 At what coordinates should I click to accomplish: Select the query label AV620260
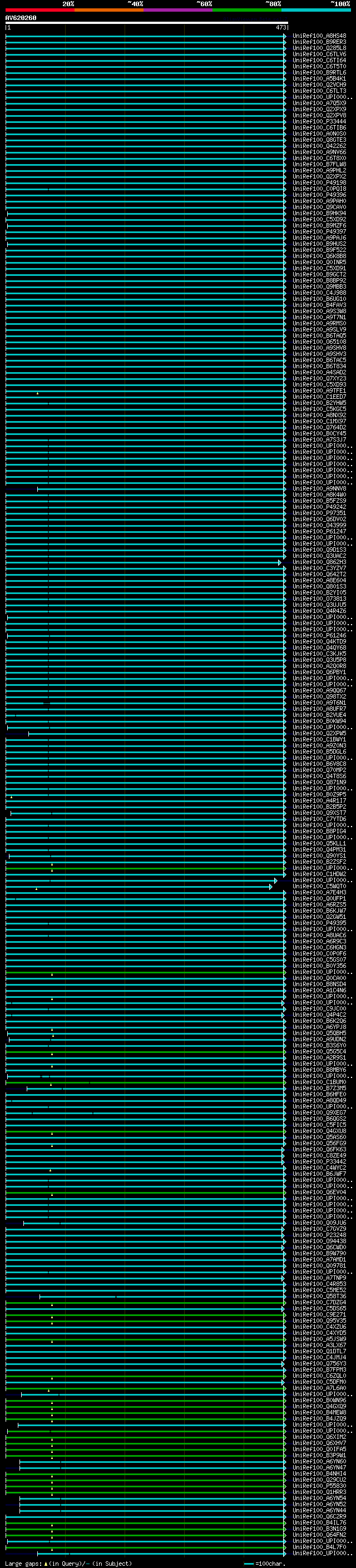point(21,18)
